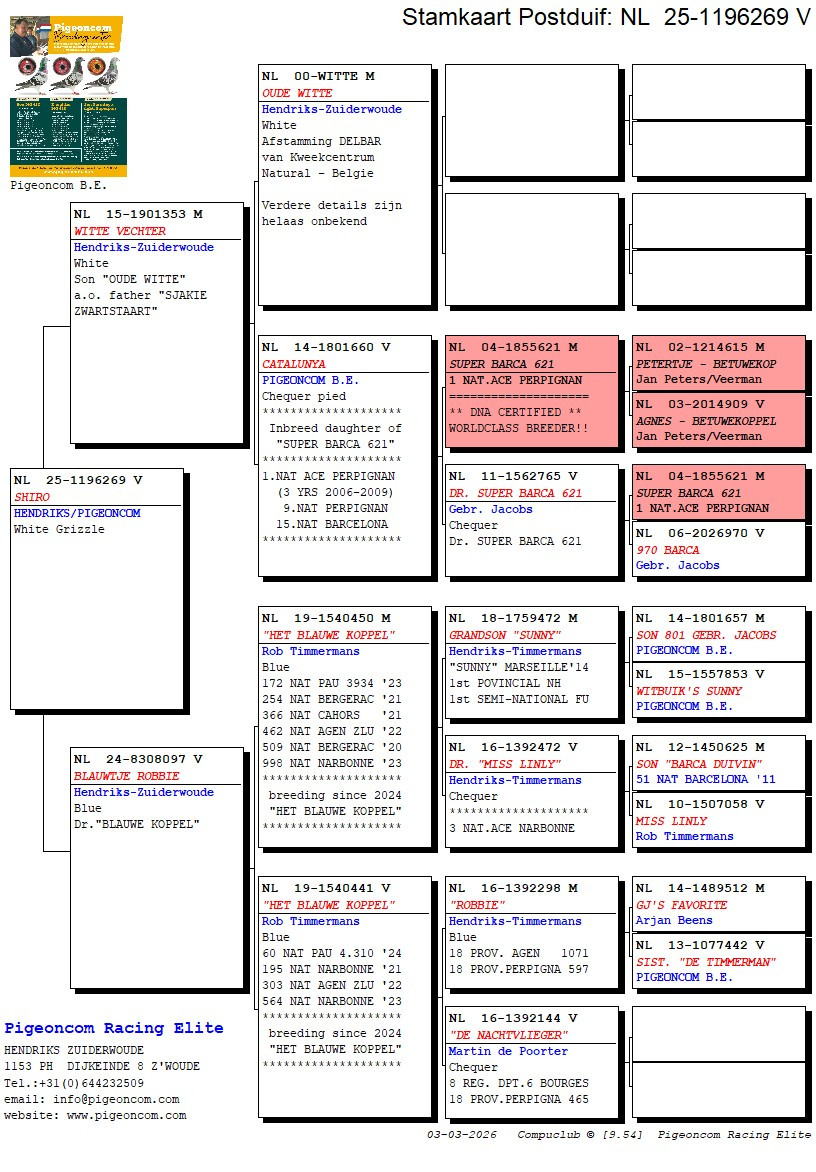This screenshot has height=1172, width=816.
Task: Select the "DE NACHTVLIEGER" pigeon entry
Action: pyautogui.click(x=509, y=1035)
